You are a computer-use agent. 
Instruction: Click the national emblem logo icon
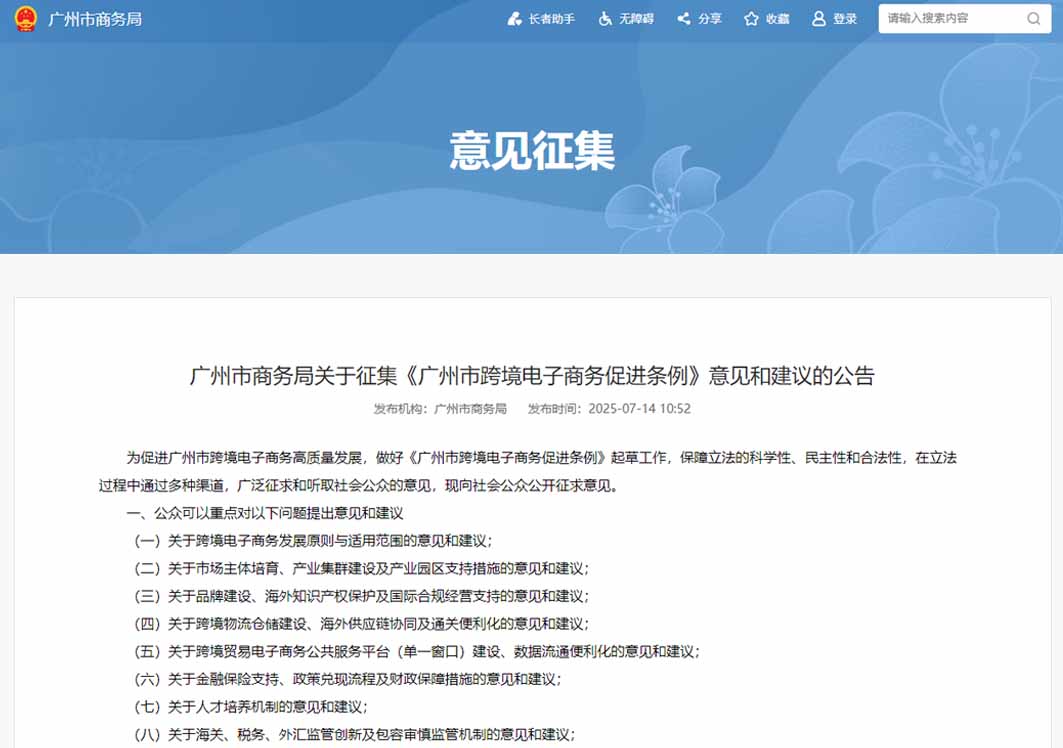click(26, 19)
